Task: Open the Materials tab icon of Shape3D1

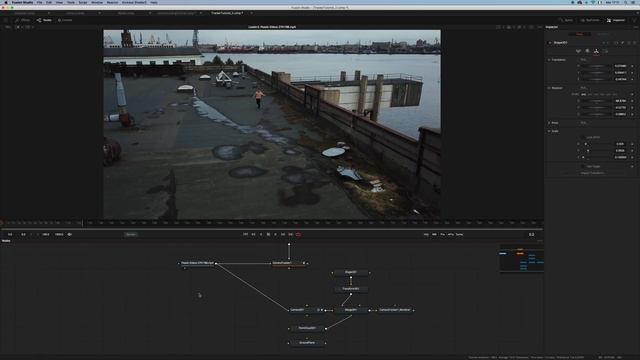Action: coord(587,51)
